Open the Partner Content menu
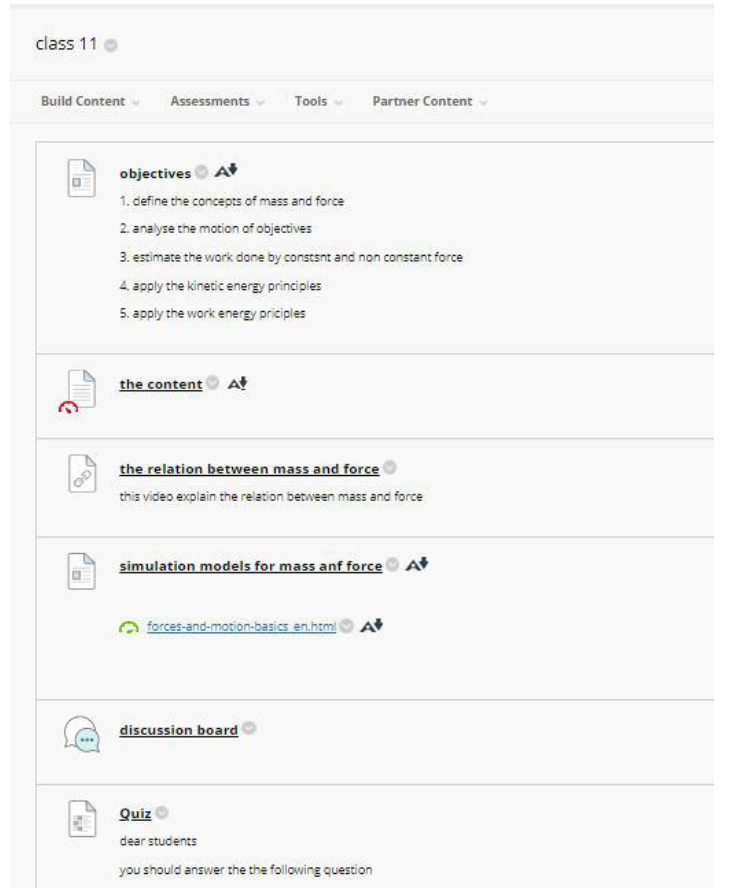The width and height of the screenshot is (742, 891). click(430, 101)
